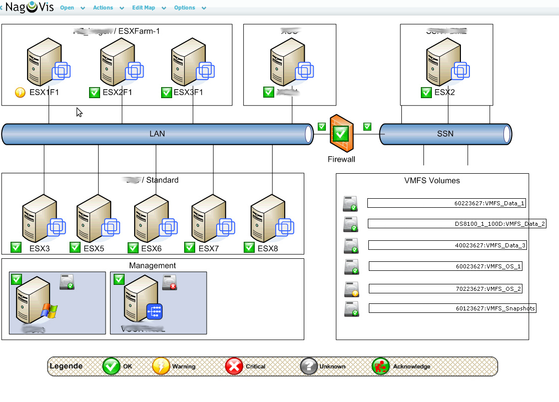This screenshot has height=402, width=559.
Task: Expand the arrow next to Edit Map
Action: pyautogui.click(x=164, y=8)
